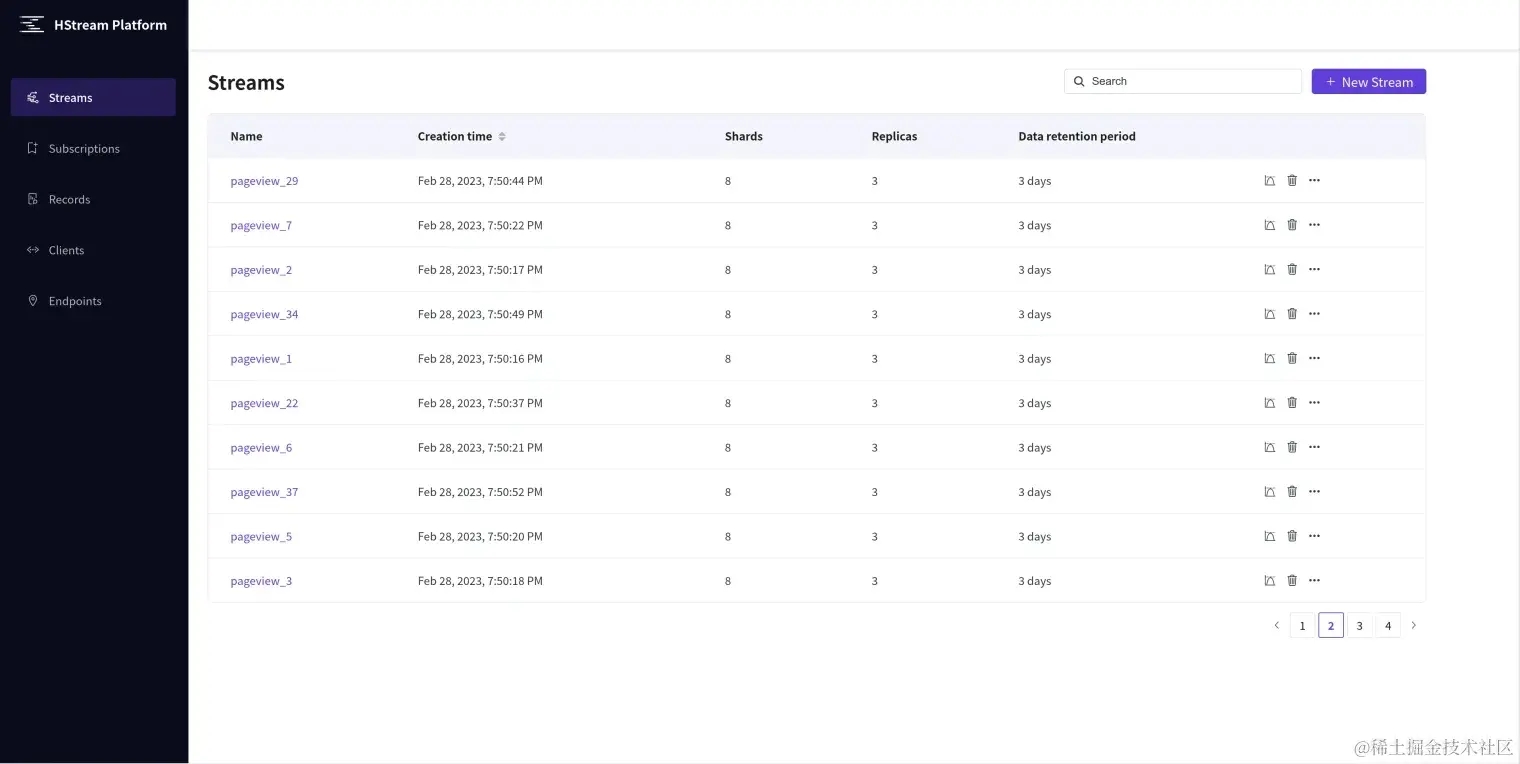Open the stream pageview_34

264,313
